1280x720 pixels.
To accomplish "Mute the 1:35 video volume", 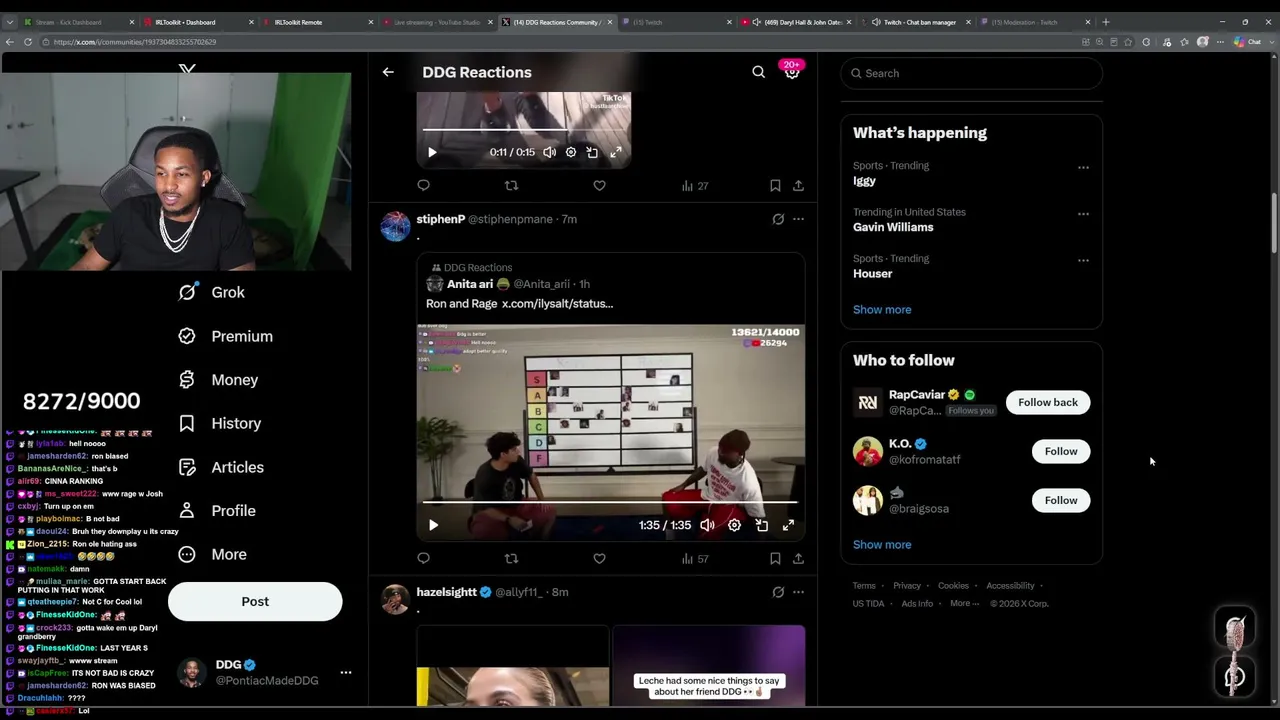I will point(707,525).
